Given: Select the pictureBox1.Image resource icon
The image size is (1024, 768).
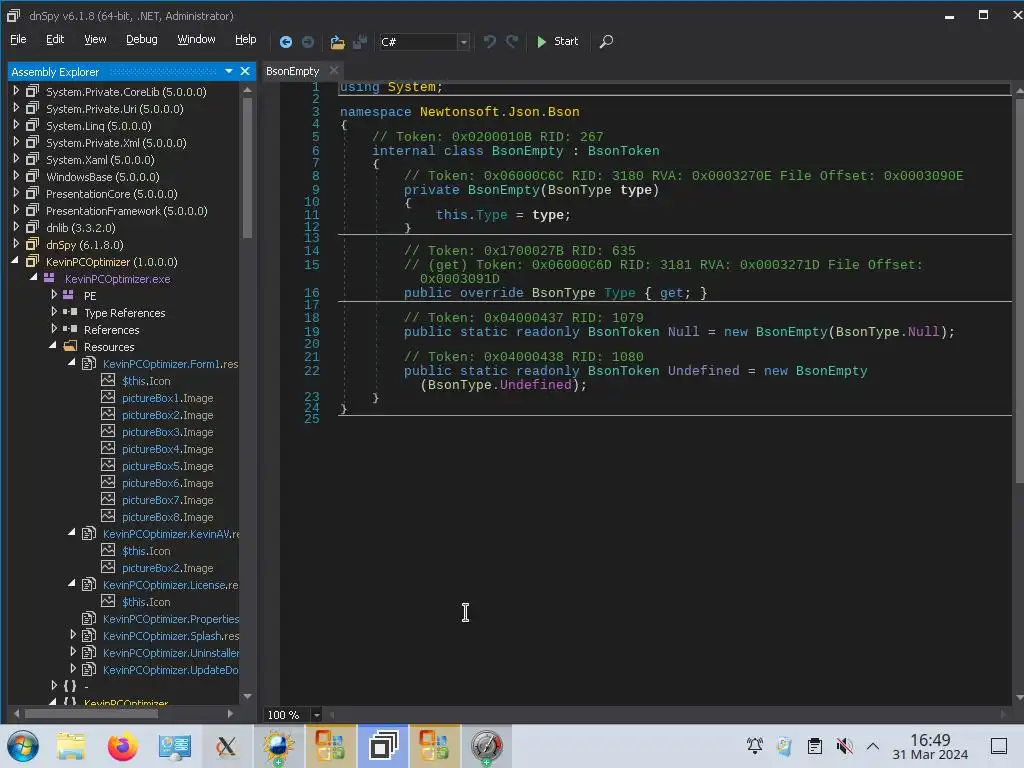Looking at the screenshot, I should [x=108, y=397].
